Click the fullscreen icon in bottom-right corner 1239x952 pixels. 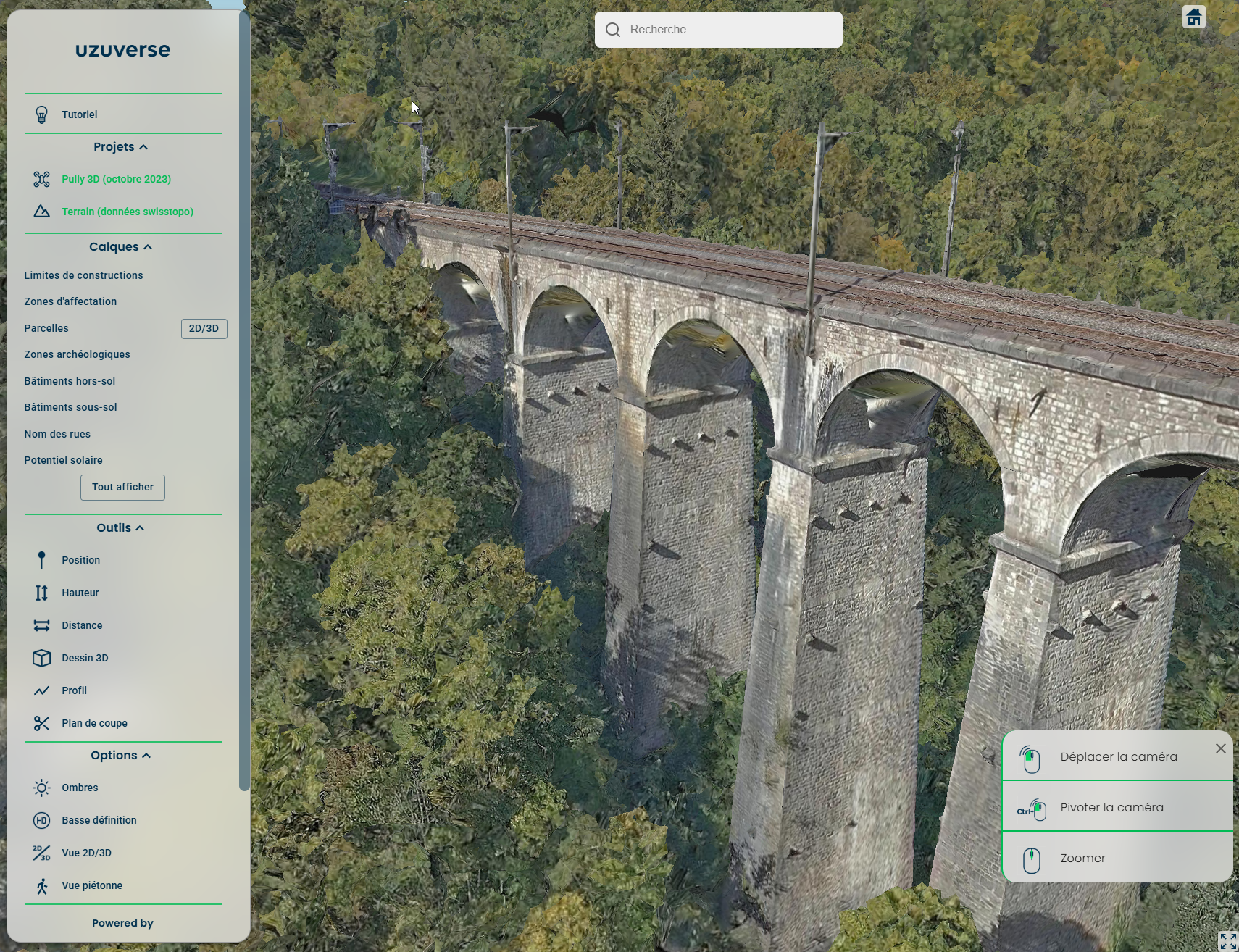click(1227, 940)
